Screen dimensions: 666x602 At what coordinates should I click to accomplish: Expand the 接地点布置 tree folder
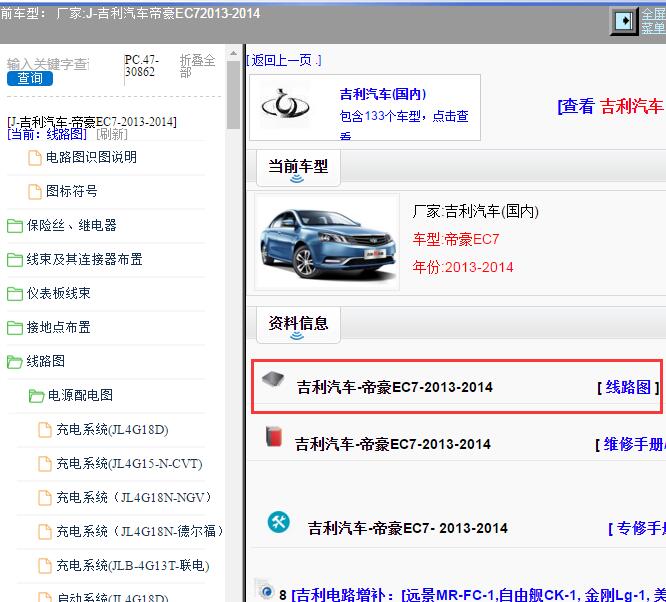59,327
